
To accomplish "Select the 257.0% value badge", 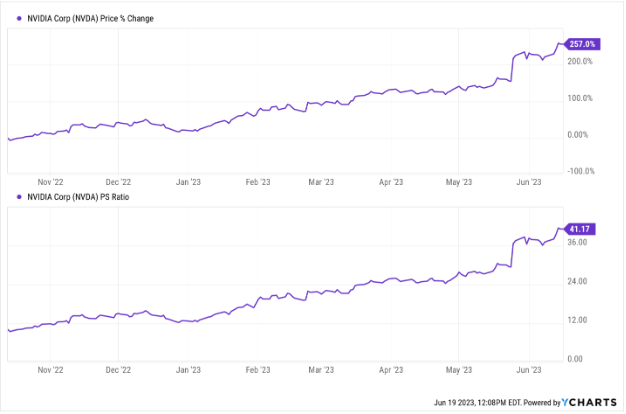I will pos(582,44).
